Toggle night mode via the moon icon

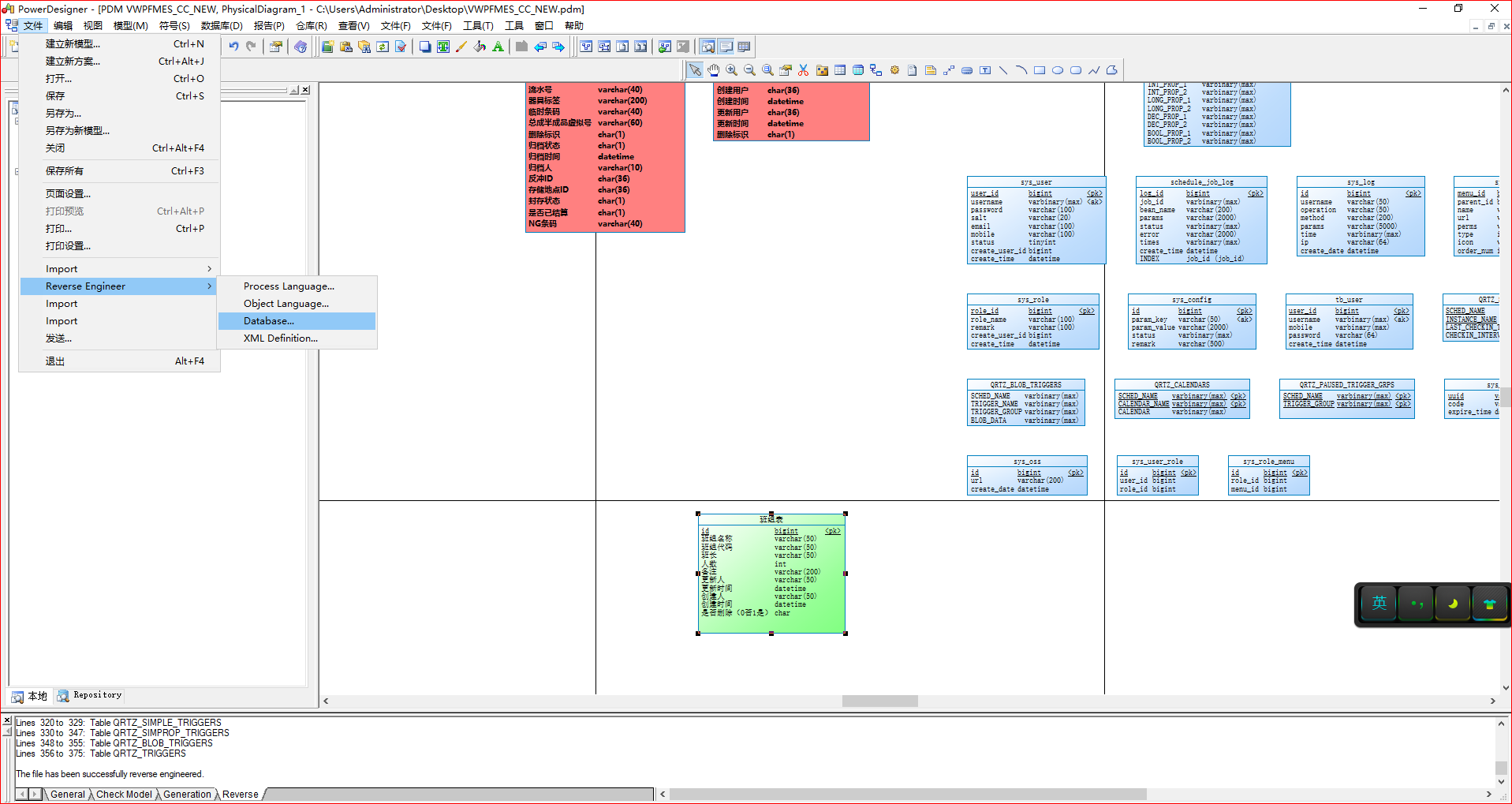(x=1454, y=603)
